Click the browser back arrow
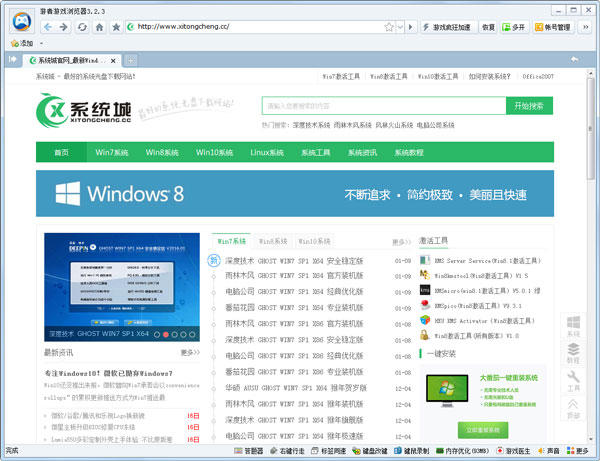The image size is (600, 461). 47,27
